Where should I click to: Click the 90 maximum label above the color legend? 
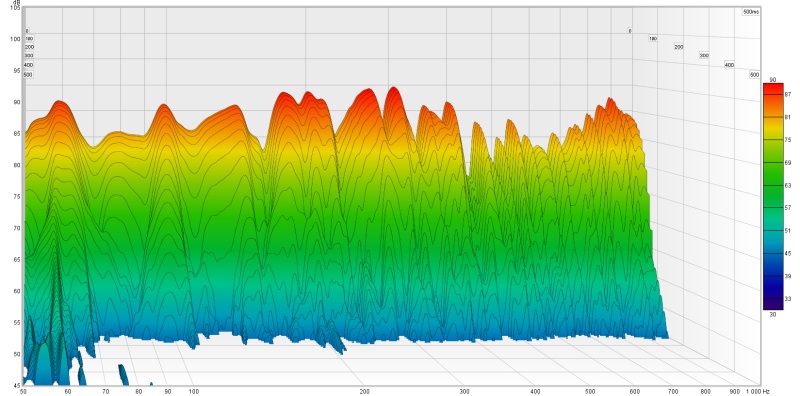[773, 80]
